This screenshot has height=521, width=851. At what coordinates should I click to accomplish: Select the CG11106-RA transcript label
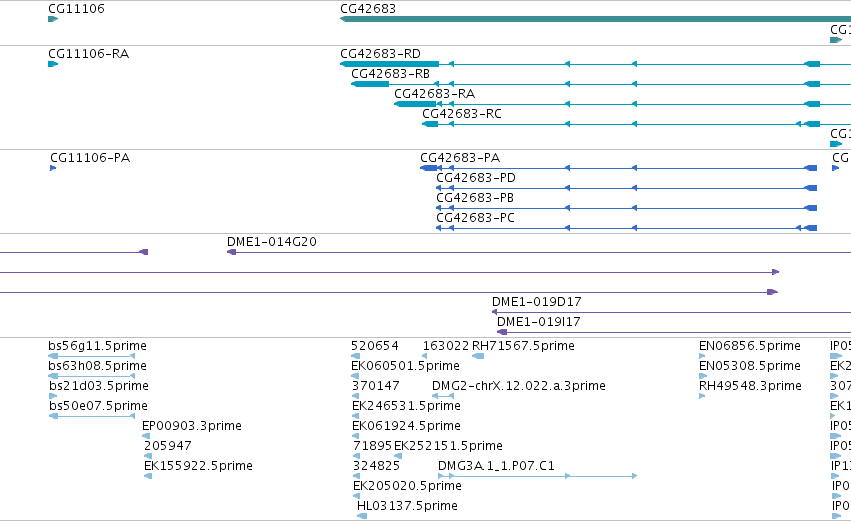pyautogui.click(x=88, y=54)
